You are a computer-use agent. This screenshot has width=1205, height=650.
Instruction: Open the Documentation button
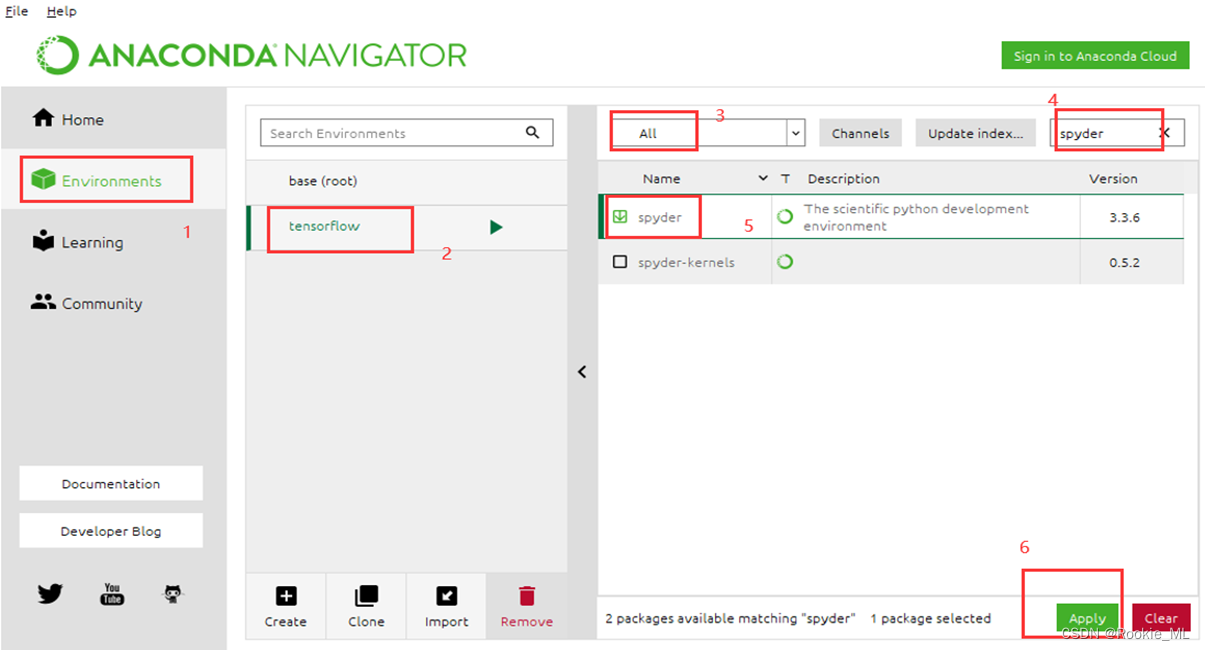tap(111, 483)
